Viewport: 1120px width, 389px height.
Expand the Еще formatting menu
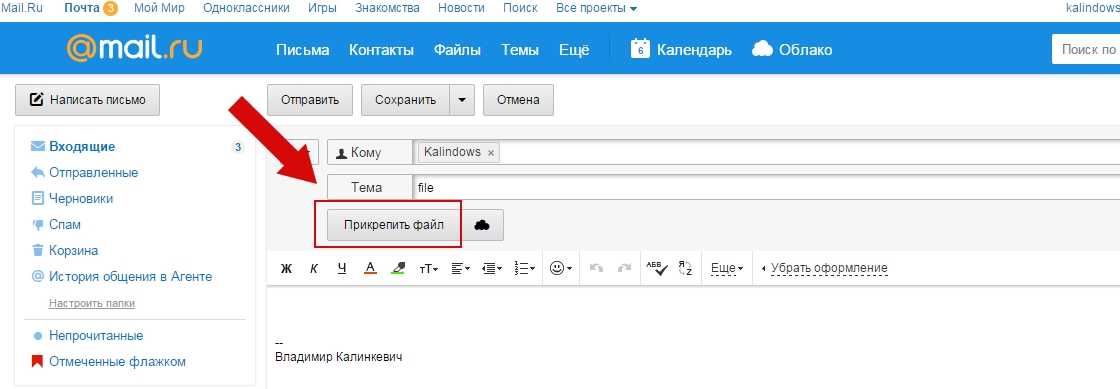point(727,268)
